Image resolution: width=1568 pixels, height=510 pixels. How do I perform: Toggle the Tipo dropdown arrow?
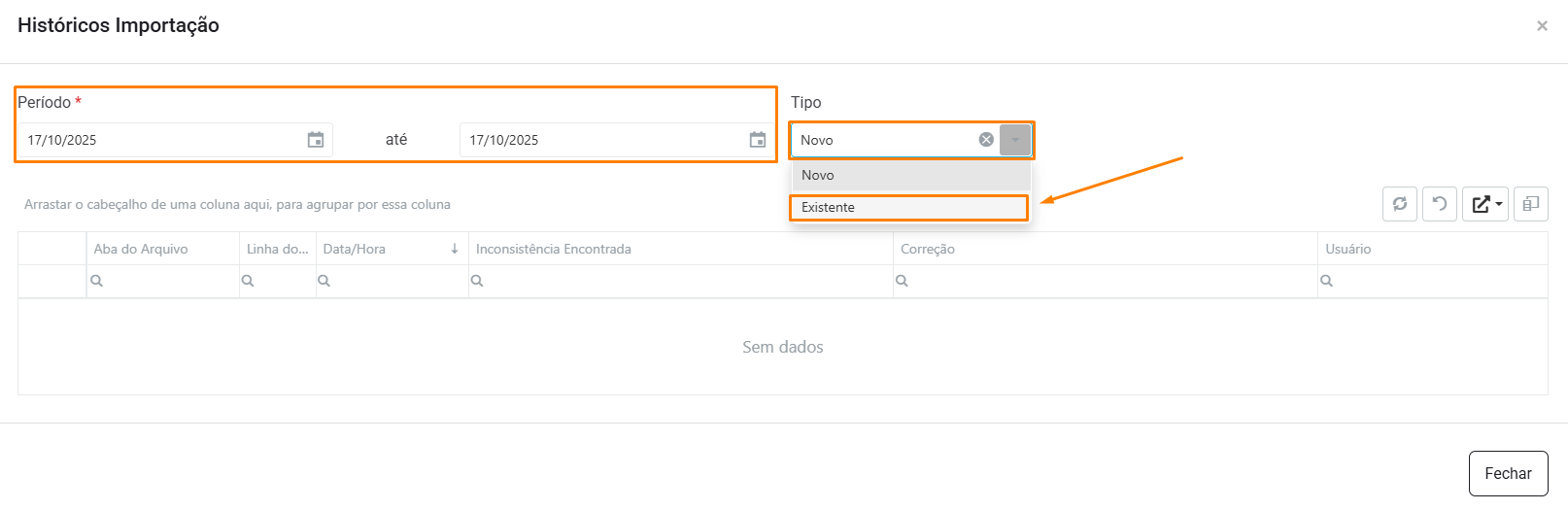(x=1015, y=140)
